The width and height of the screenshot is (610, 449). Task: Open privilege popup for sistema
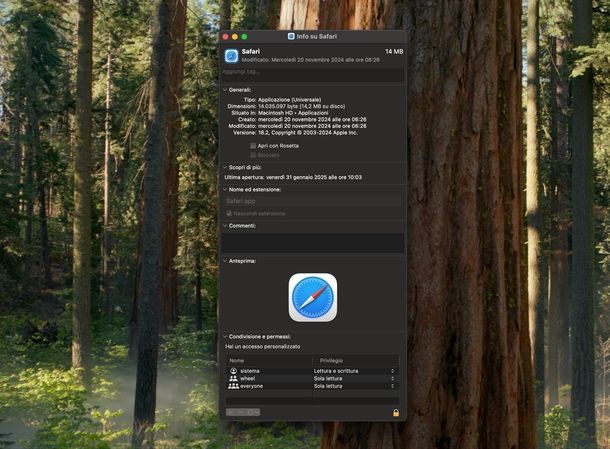pyautogui.click(x=392, y=371)
